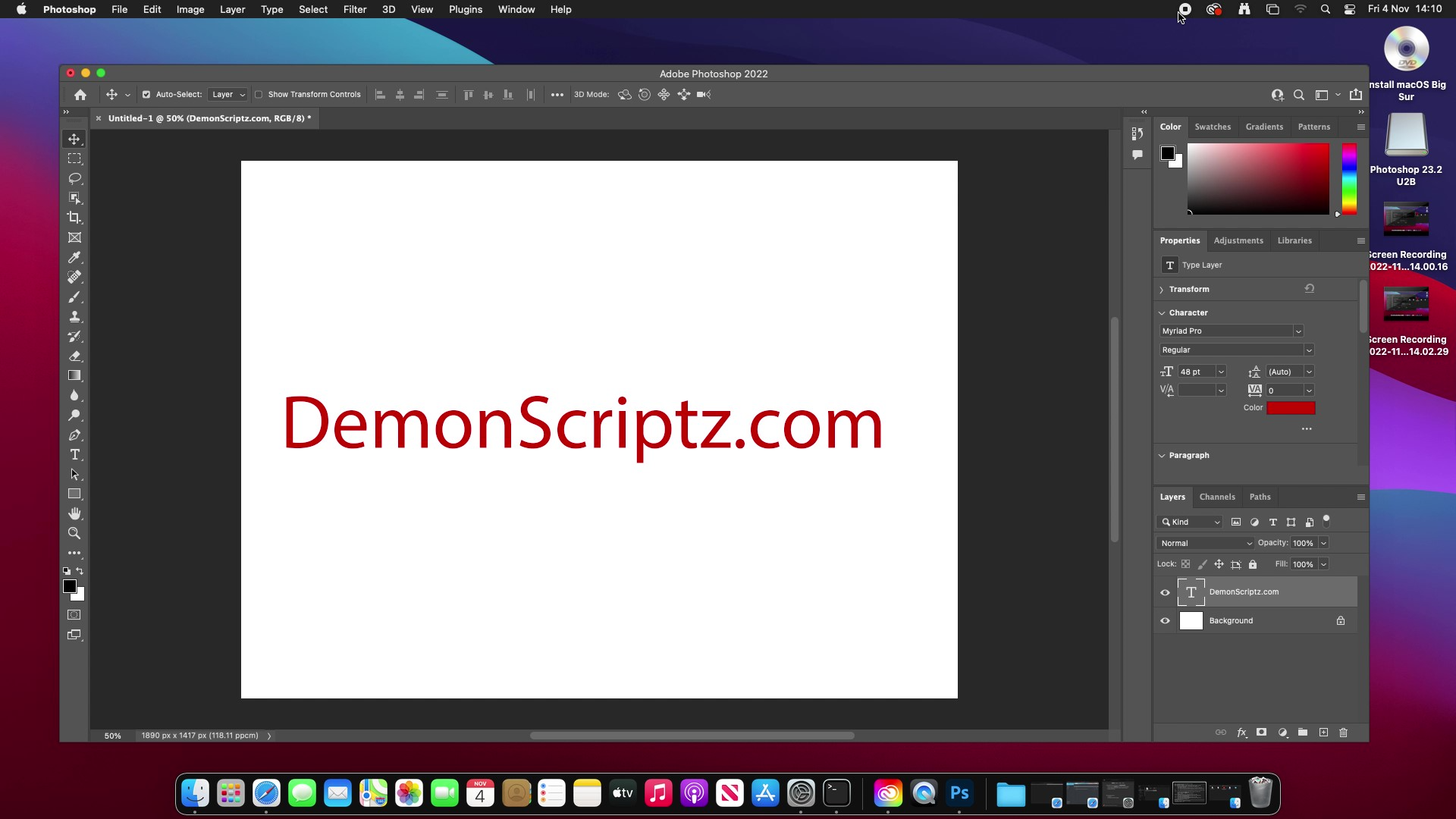The height and width of the screenshot is (819, 1456).
Task: Open the Filter menu
Action: click(x=354, y=9)
